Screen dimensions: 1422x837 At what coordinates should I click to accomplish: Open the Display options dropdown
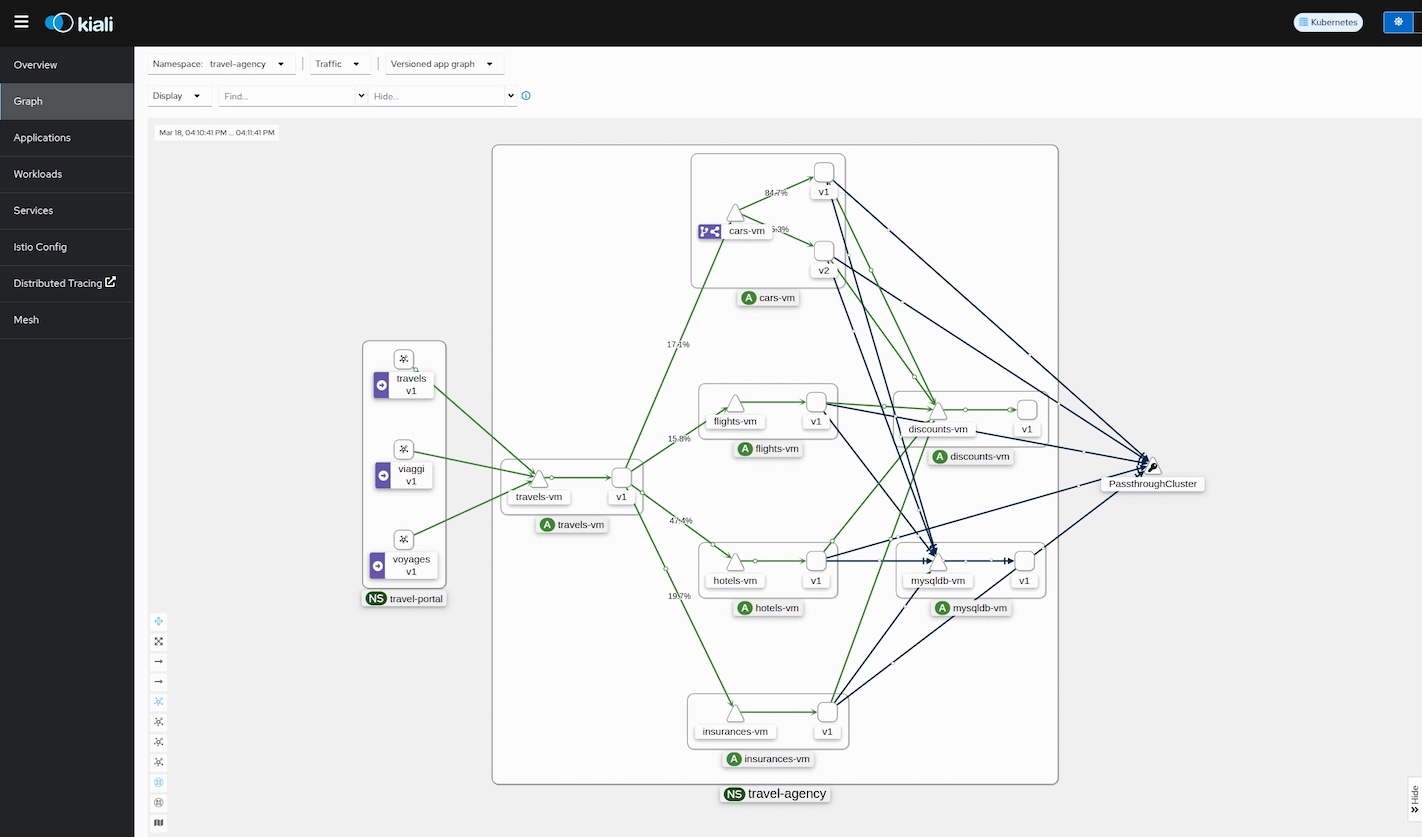(179, 96)
